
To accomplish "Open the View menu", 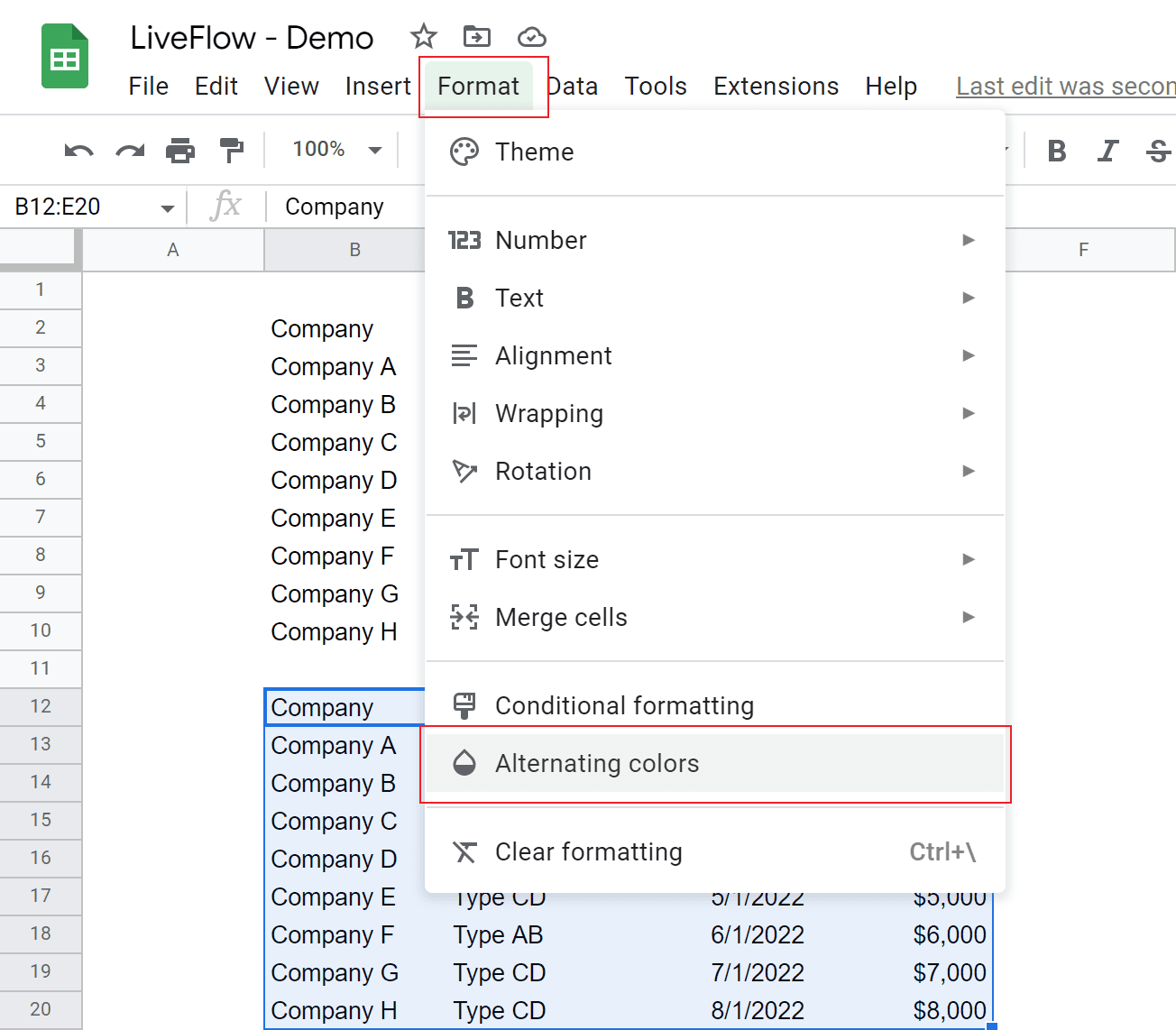I will tap(291, 87).
